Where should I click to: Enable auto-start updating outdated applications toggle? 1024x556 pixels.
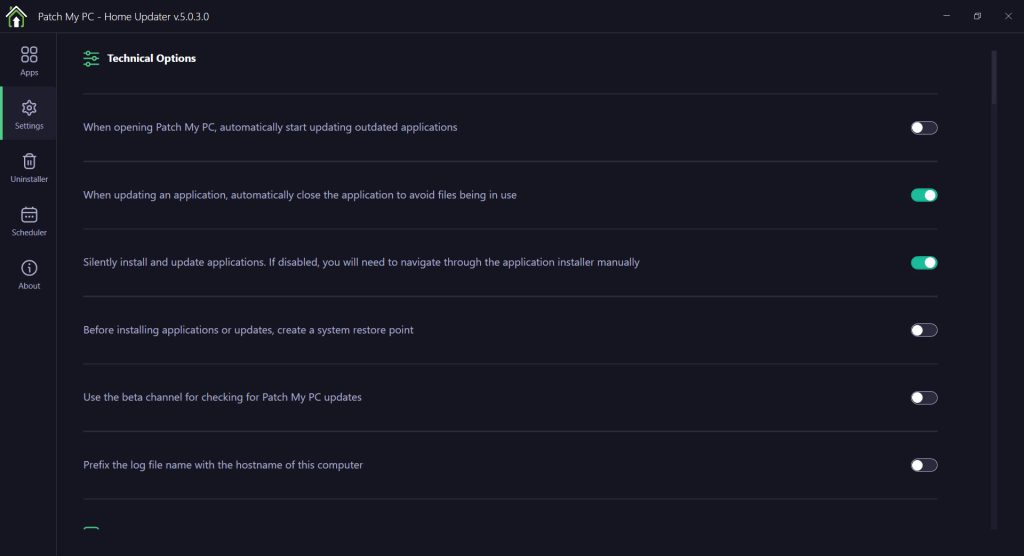click(x=924, y=128)
